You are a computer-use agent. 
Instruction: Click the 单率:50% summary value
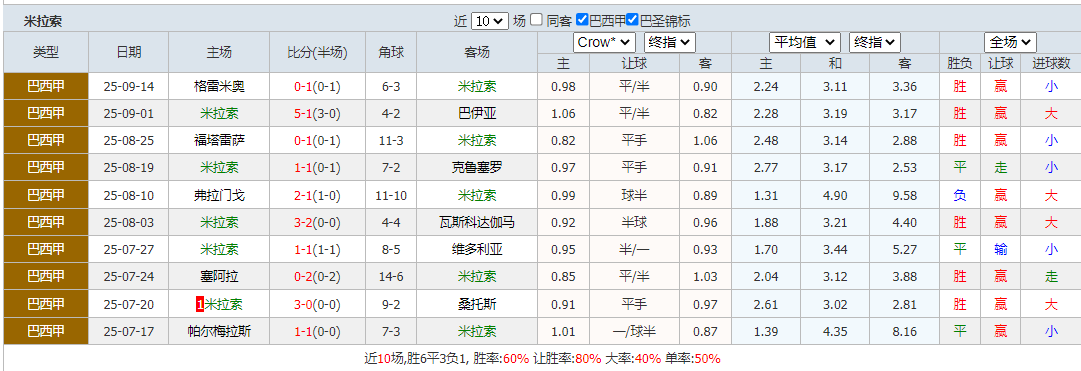point(692,359)
